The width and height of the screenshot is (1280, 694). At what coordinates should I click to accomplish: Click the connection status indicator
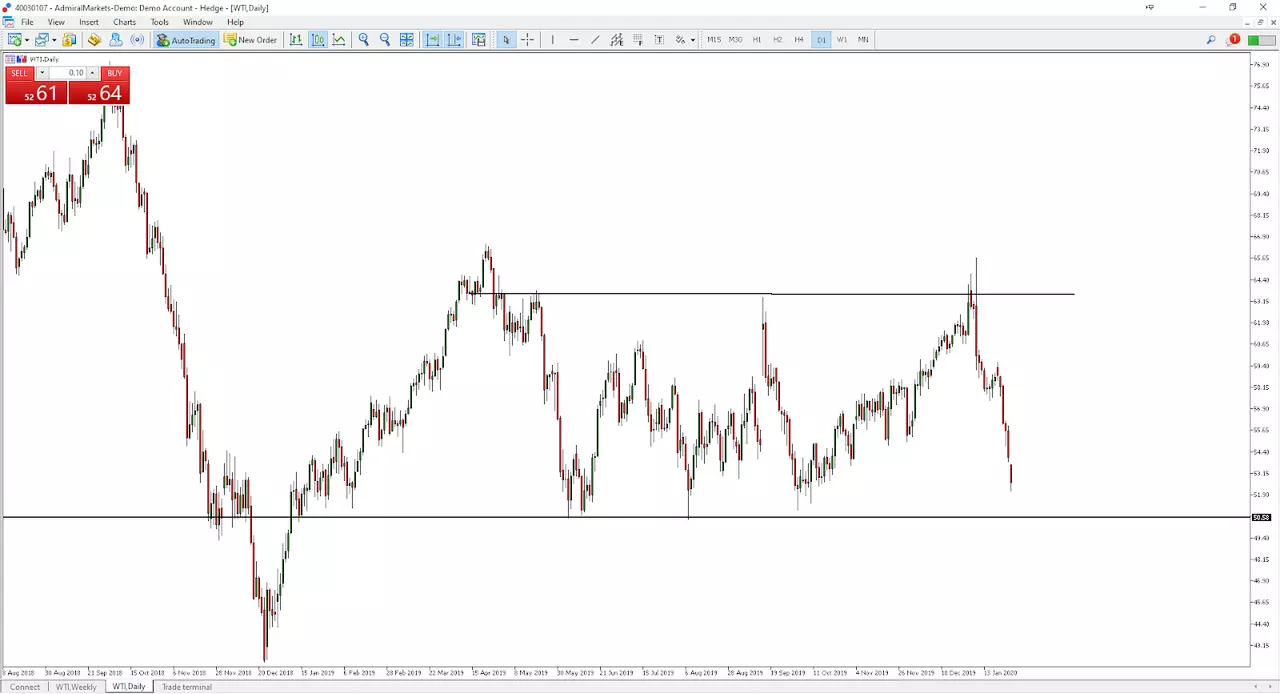point(1260,40)
